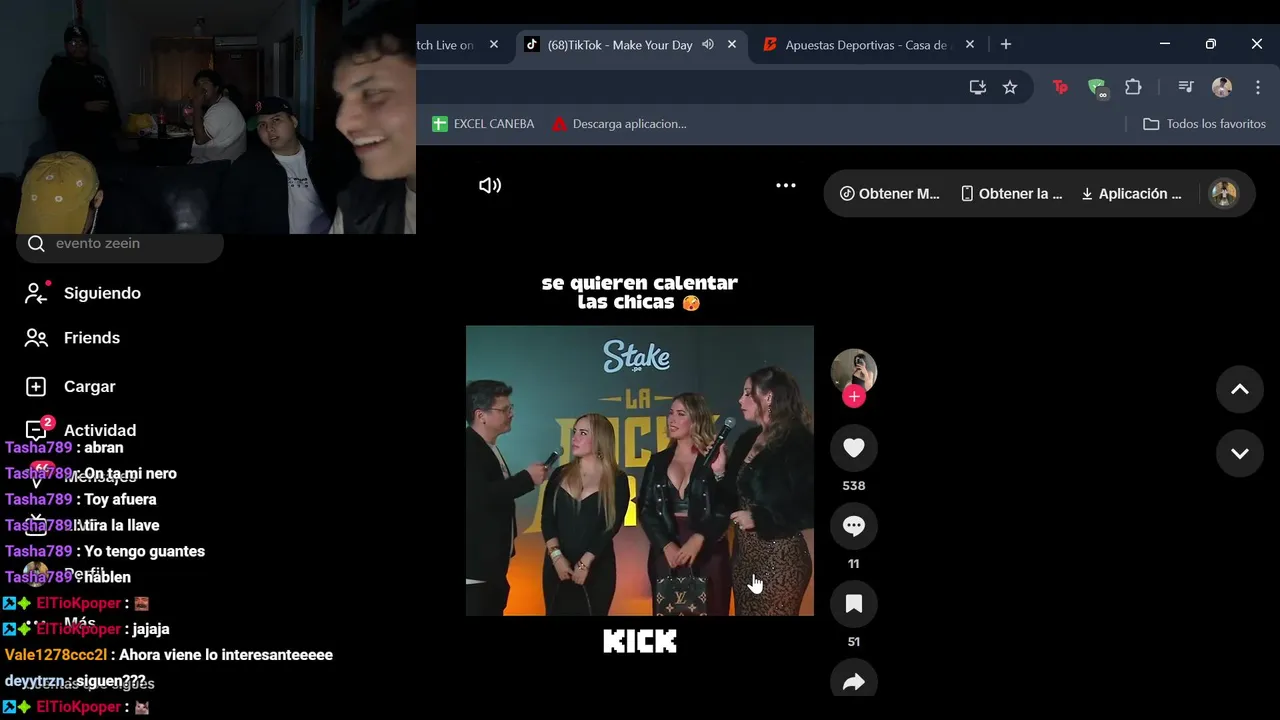1280x720 pixels.
Task: Open the Chrome extensions puzzle icon
Action: pyautogui.click(x=1133, y=87)
